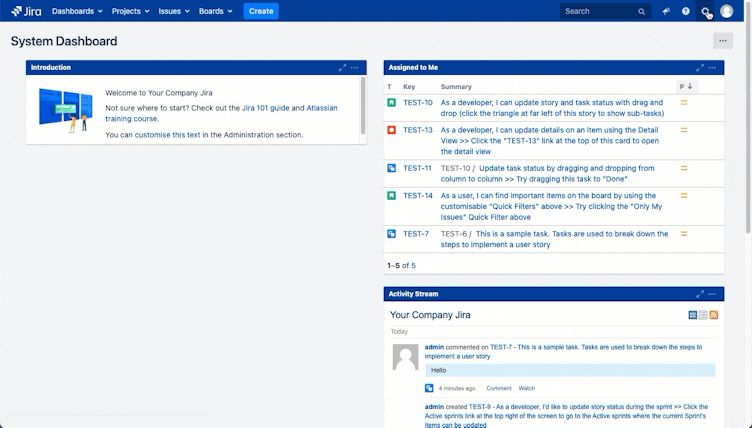Image resolution: width=752 pixels, height=428 pixels.
Task: Open TEST-14 summary about Quick Filters
Action: tap(552, 206)
